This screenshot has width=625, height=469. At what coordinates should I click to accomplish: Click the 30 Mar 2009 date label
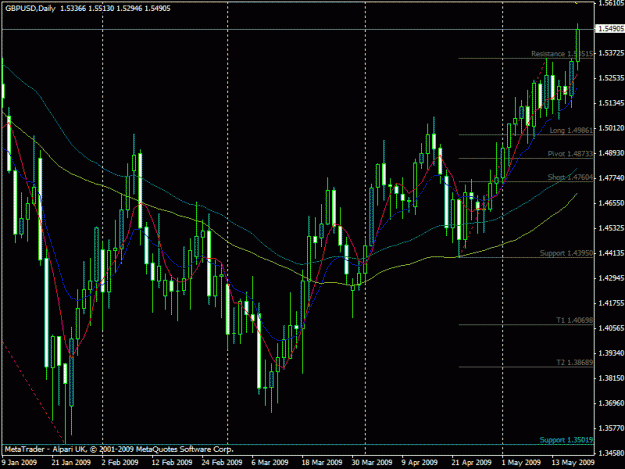[x=372, y=462]
